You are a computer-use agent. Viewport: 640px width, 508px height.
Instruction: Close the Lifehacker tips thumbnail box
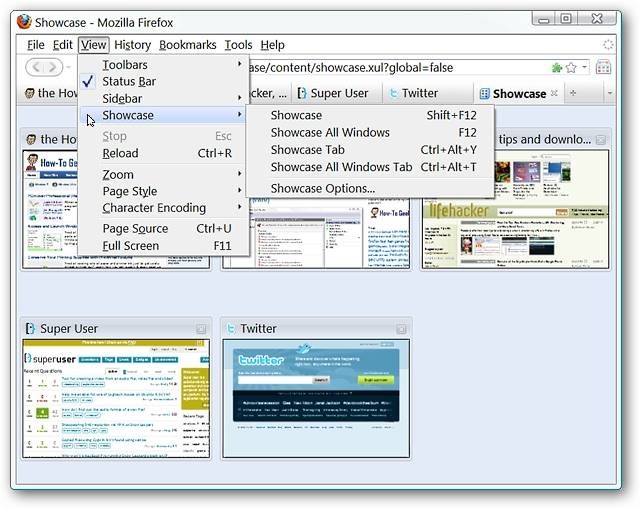[600, 140]
